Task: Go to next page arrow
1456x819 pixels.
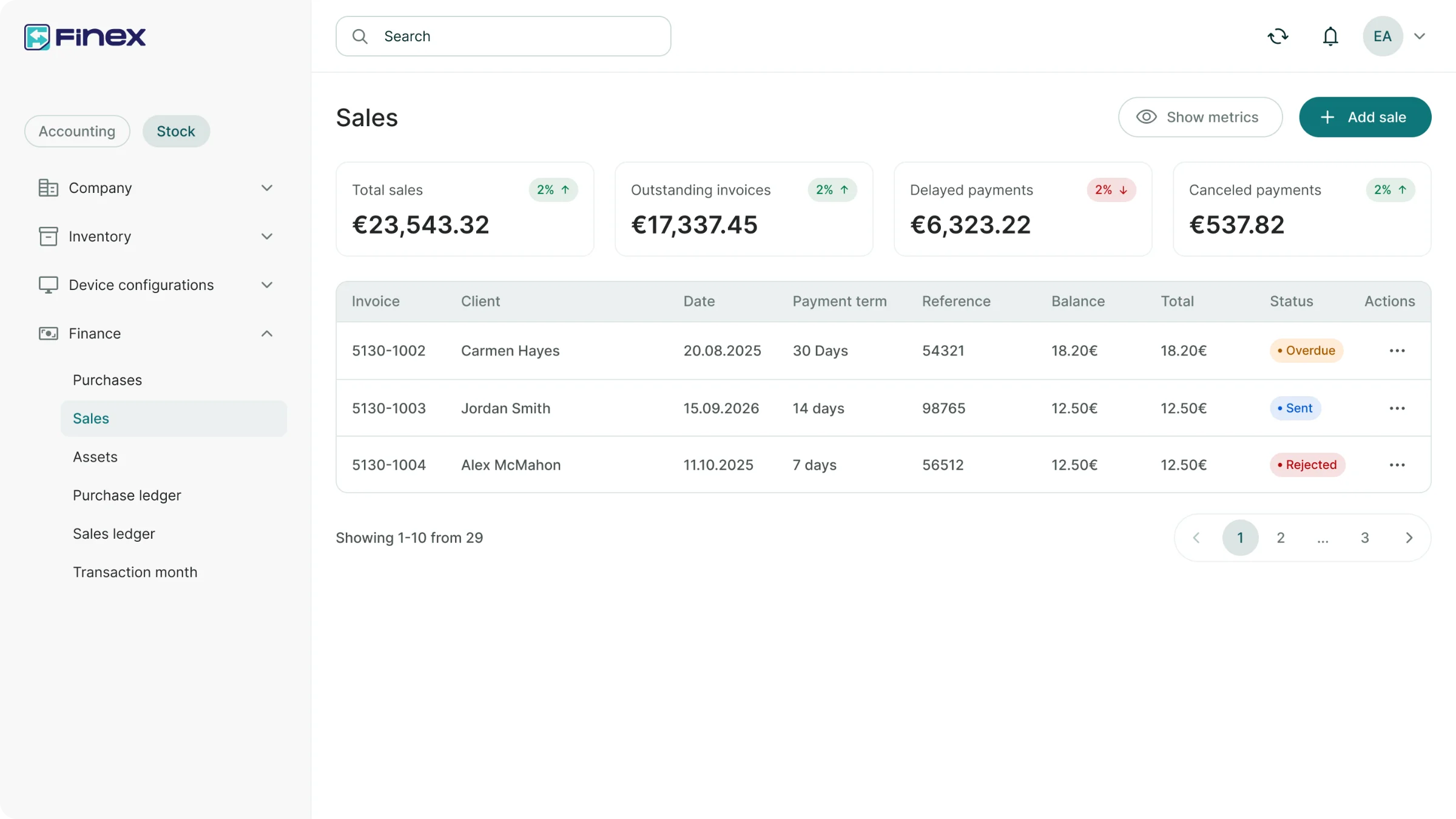Action: tap(1409, 538)
